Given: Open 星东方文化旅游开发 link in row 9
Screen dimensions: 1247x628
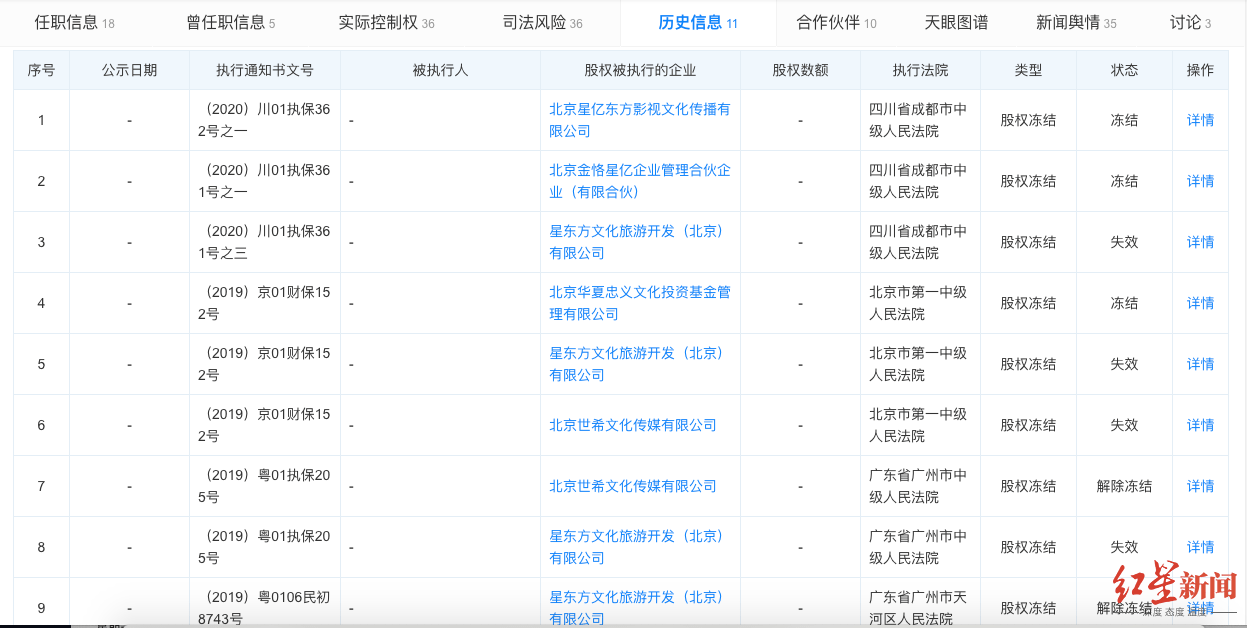Looking at the screenshot, I should pyautogui.click(x=636, y=608).
